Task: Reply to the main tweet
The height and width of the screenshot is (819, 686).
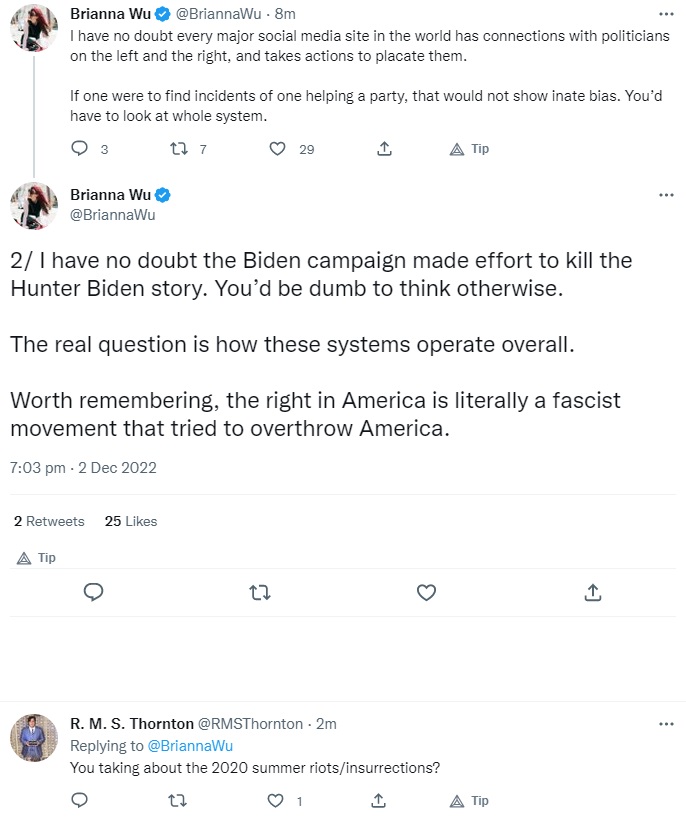Action: click(94, 592)
